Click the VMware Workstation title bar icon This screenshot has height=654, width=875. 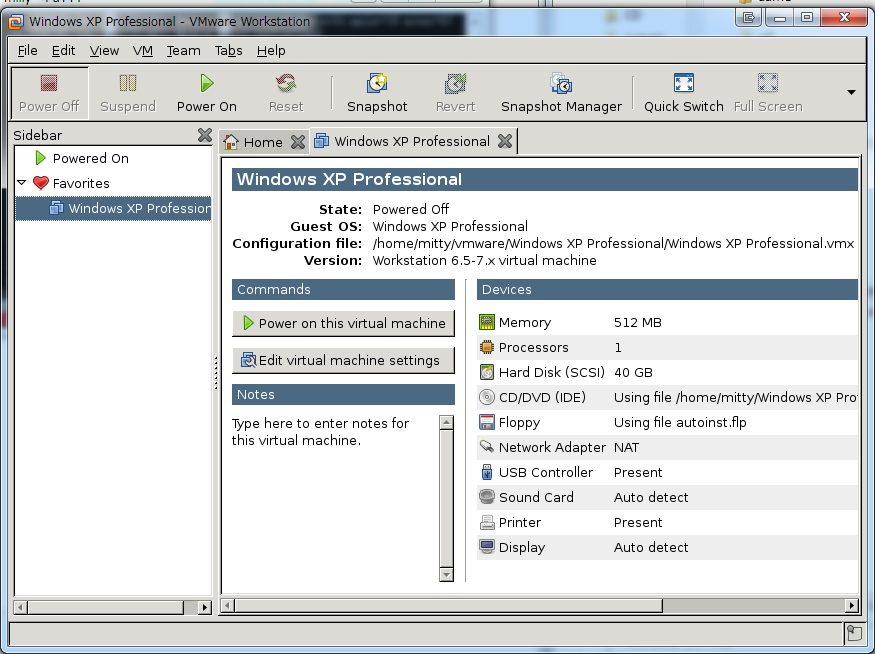(x=16, y=22)
